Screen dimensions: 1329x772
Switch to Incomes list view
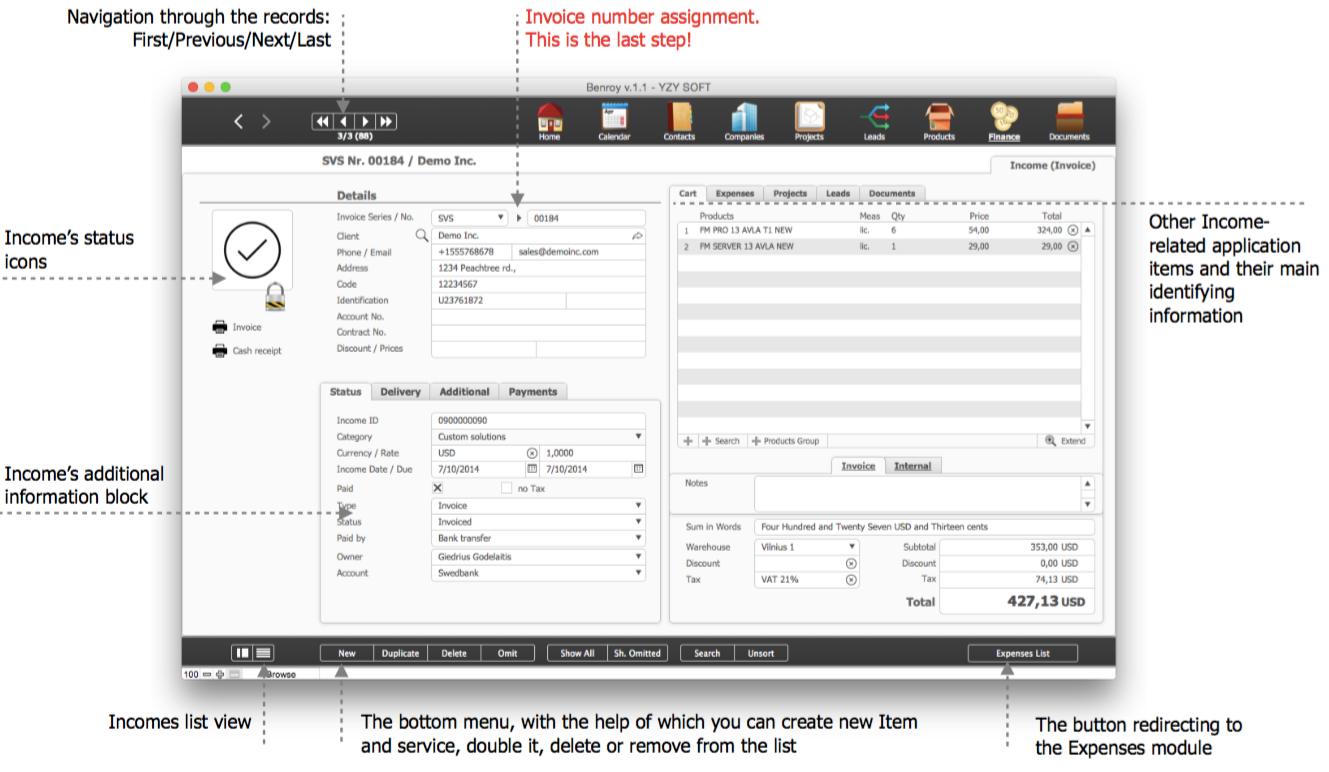(x=263, y=653)
